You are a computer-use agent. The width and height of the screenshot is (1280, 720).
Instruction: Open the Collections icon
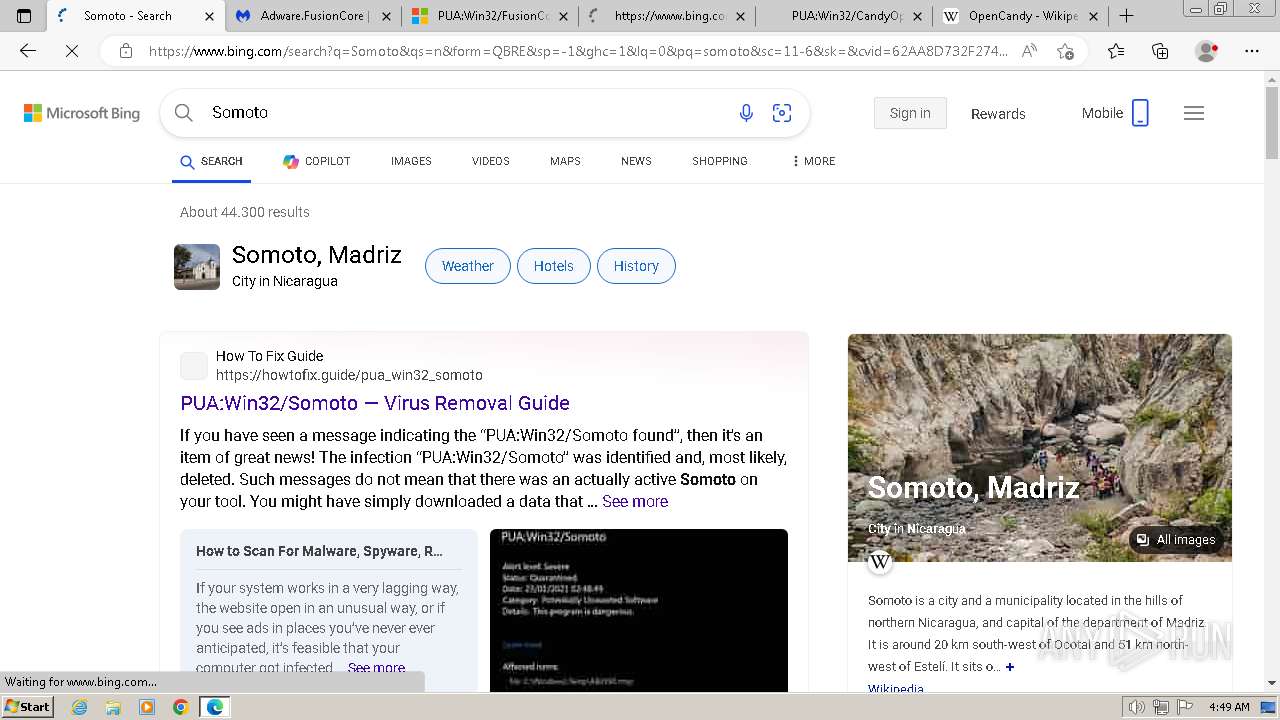tap(1160, 51)
